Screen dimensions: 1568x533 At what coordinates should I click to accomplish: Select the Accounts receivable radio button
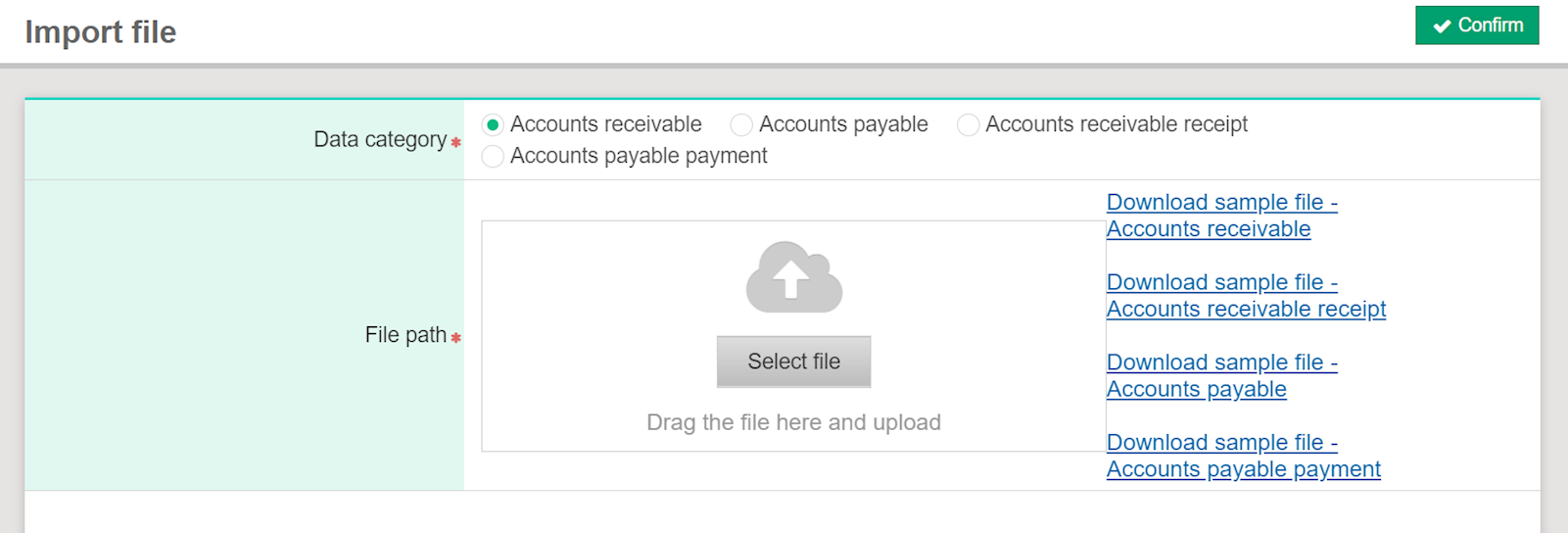493,124
